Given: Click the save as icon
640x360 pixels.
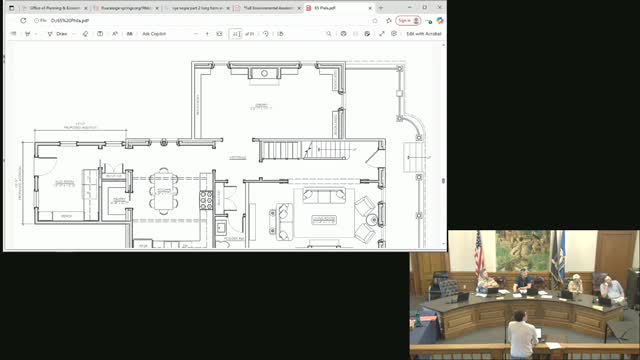Looking at the screenshot, I should tap(367, 34).
